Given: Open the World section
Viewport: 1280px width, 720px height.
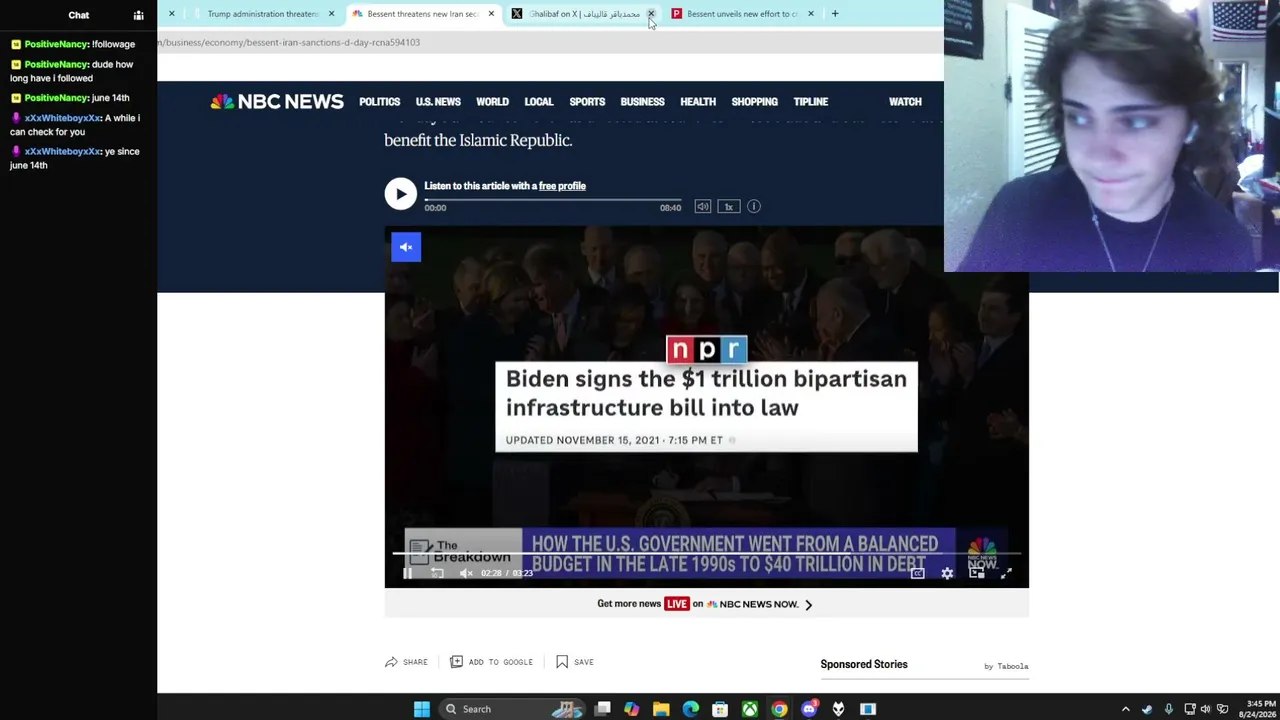Looking at the screenshot, I should click(492, 102).
